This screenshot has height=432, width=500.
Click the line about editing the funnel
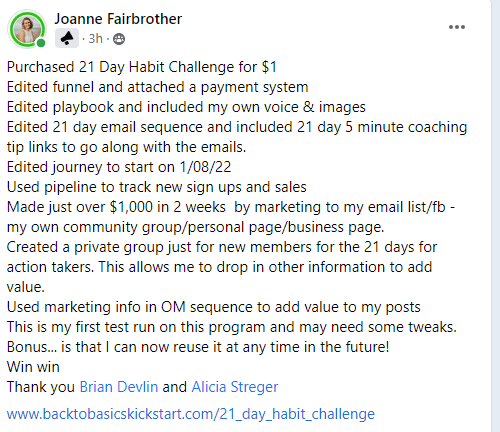157,87
